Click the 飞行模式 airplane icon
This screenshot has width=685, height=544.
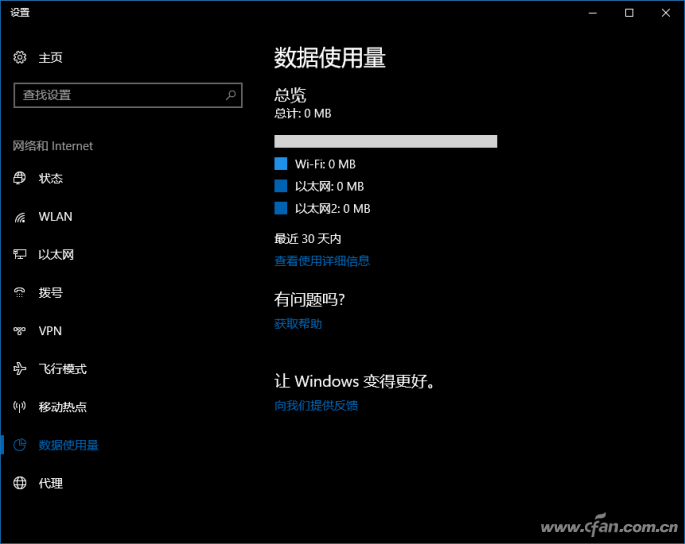[x=20, y=369]
